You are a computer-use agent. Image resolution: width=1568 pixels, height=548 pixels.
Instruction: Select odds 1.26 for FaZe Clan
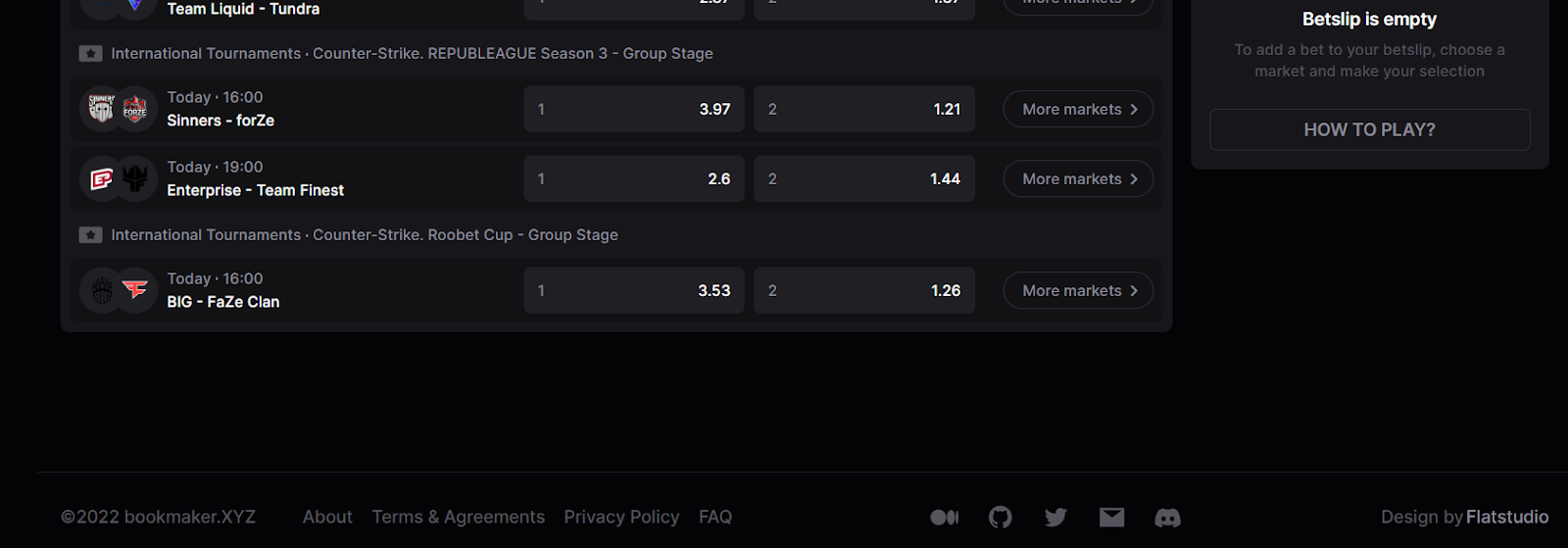pyautogui.click(x=864, y=290)
